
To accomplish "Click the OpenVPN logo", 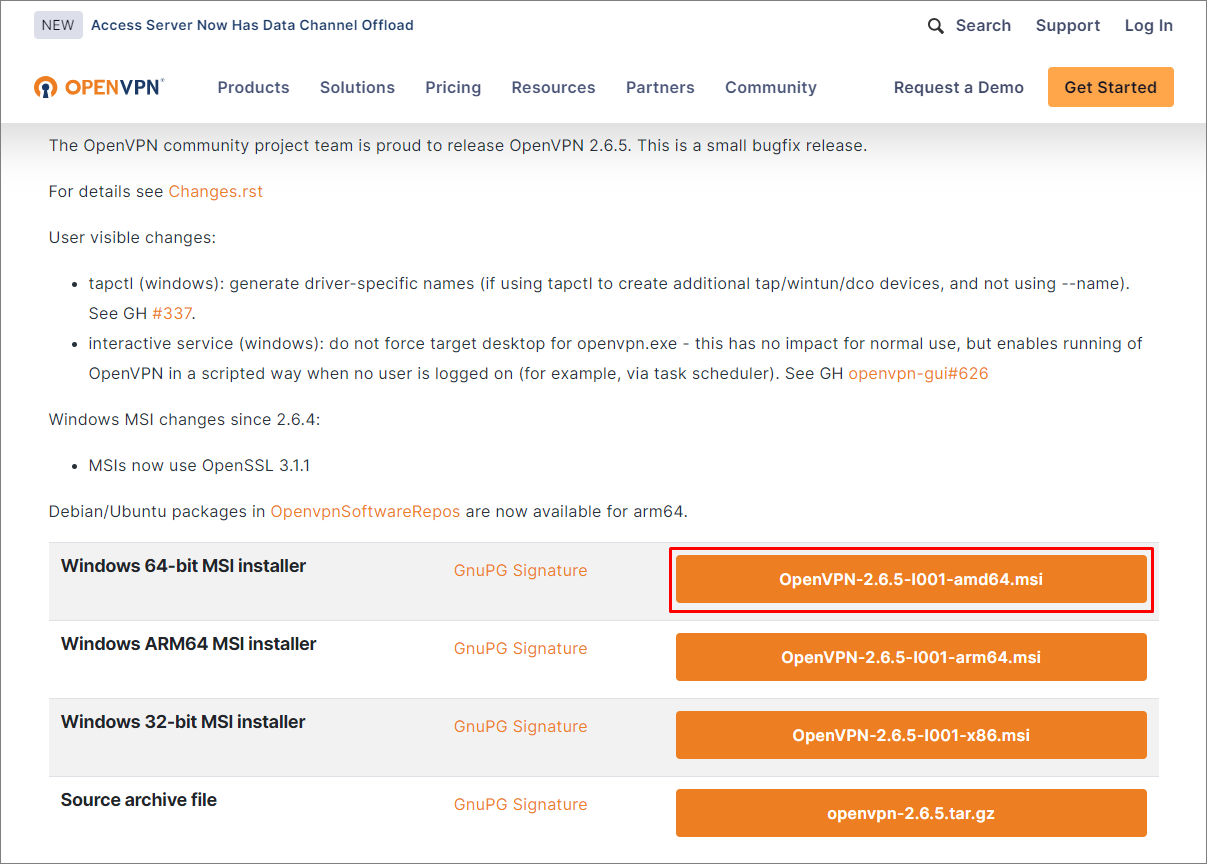I will click(x=97, y=87).
